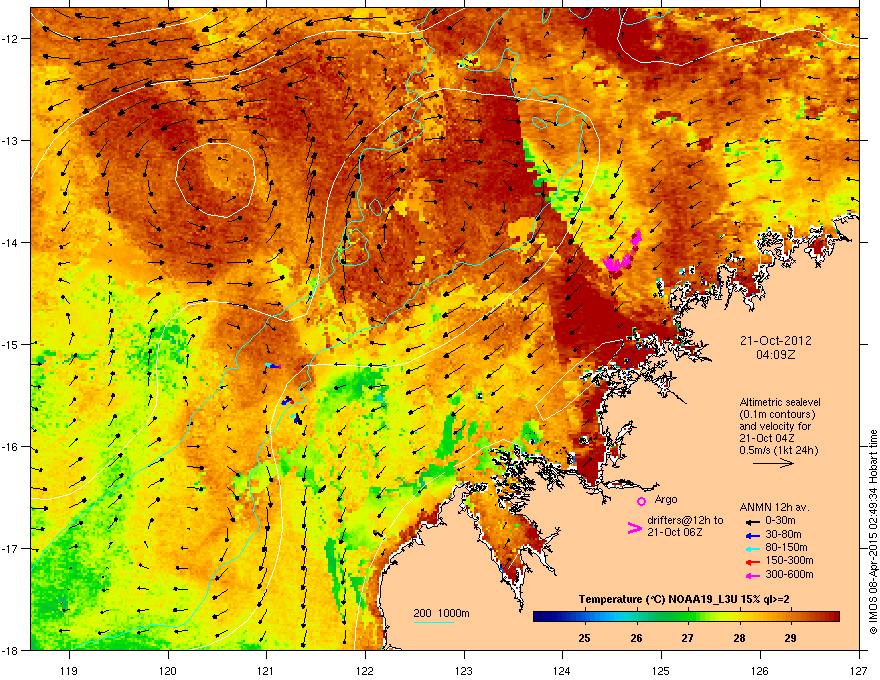Screen dimensions: 880x680
Task: Select the cyan 80-150m arrow legend symbol
Action: tap(752, 549)
